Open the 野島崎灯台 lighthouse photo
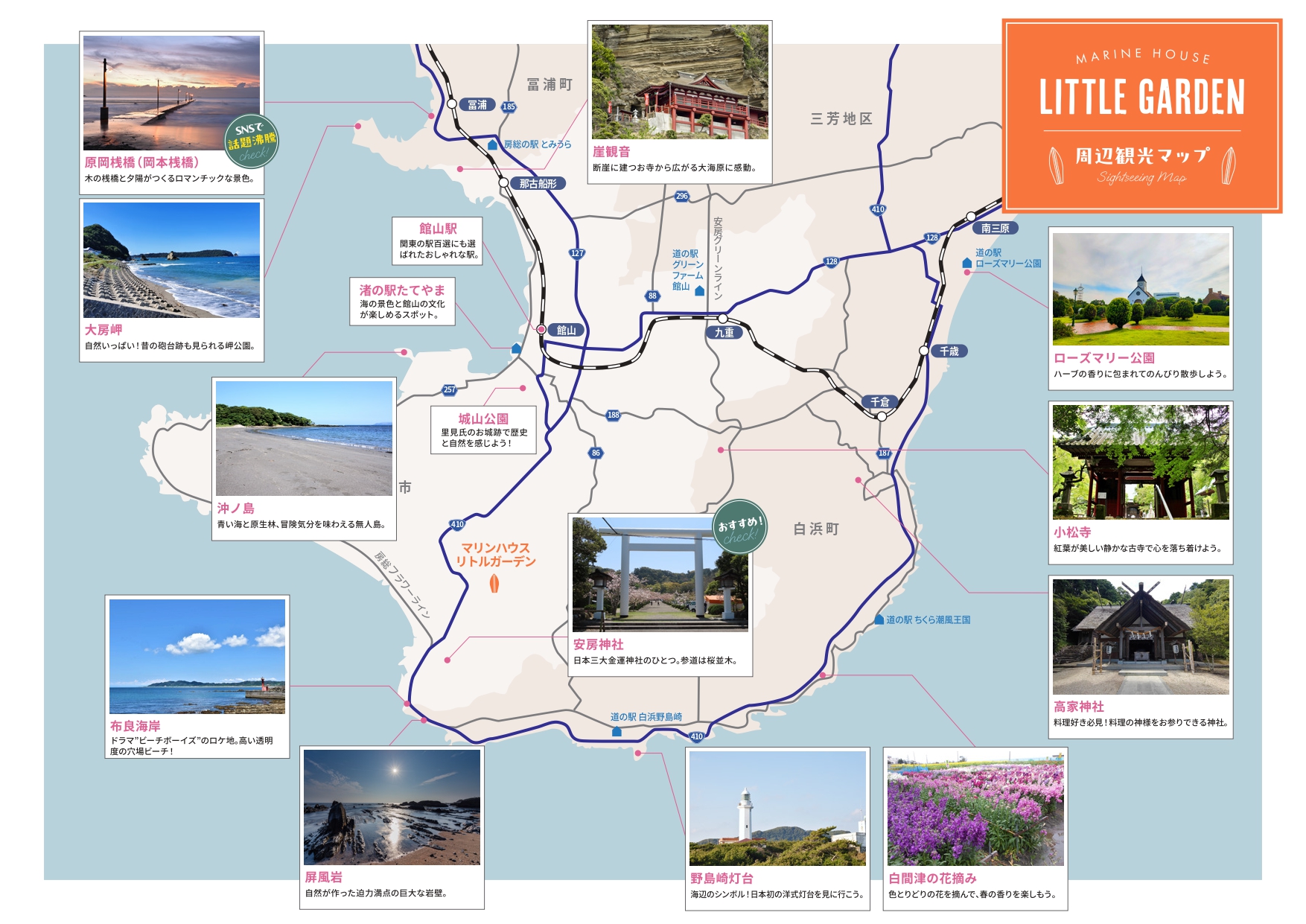Image resolution: width=1306 pixels, height=924 pixels. 777,808
